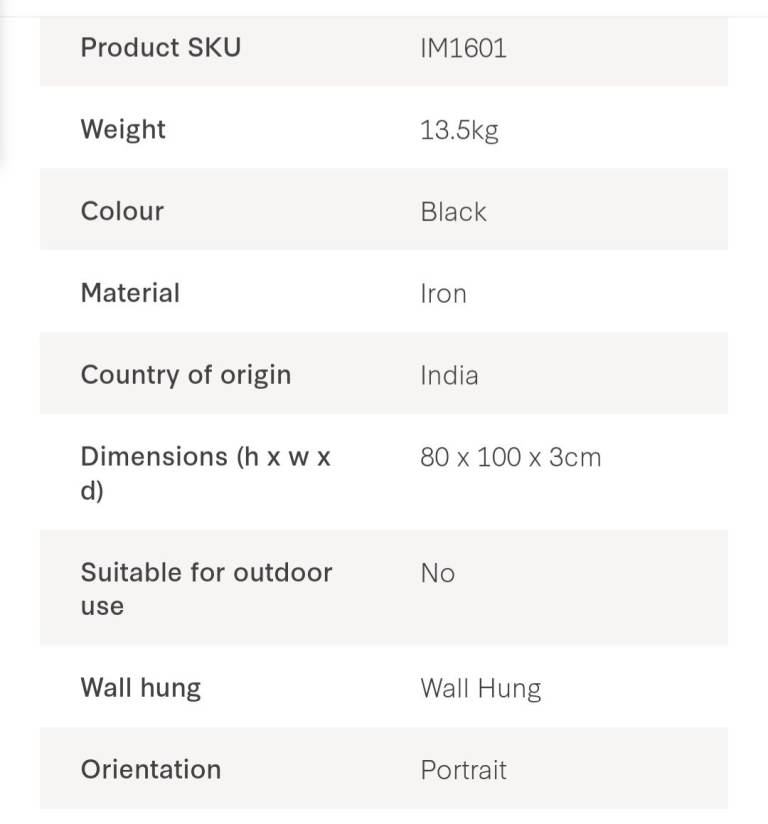Select the 80 x 100 x 3cm value

tap(510, 458)
